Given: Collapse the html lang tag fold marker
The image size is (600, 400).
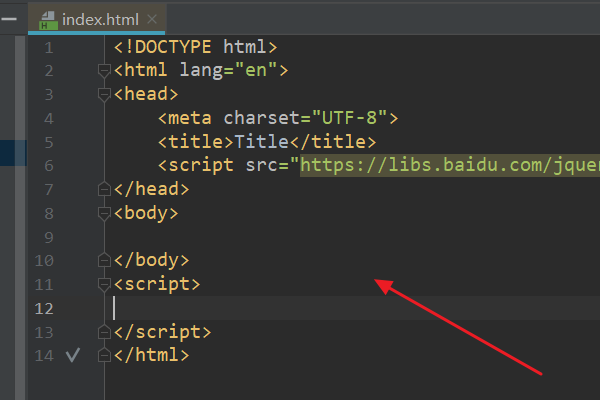Looking at the screenshot, I should 104,71.
